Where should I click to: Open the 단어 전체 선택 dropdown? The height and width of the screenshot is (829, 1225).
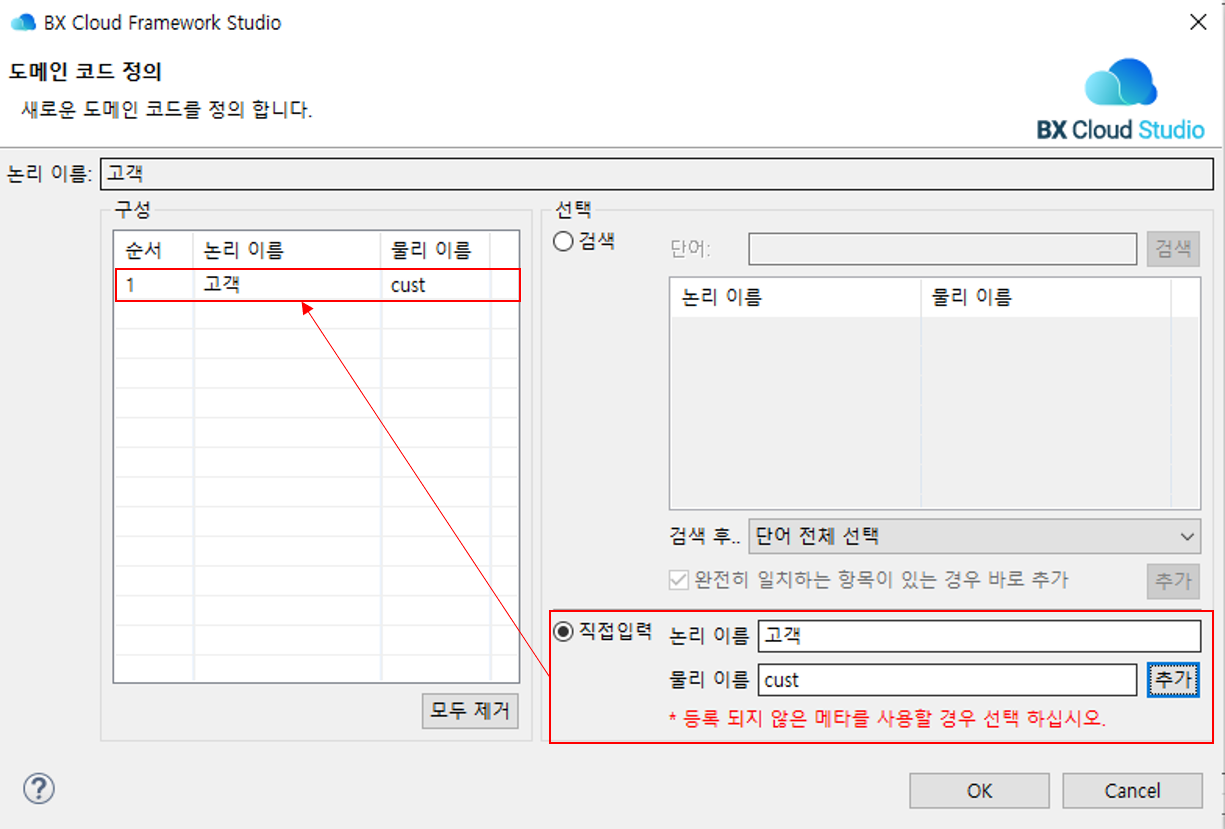coord(974,537)
